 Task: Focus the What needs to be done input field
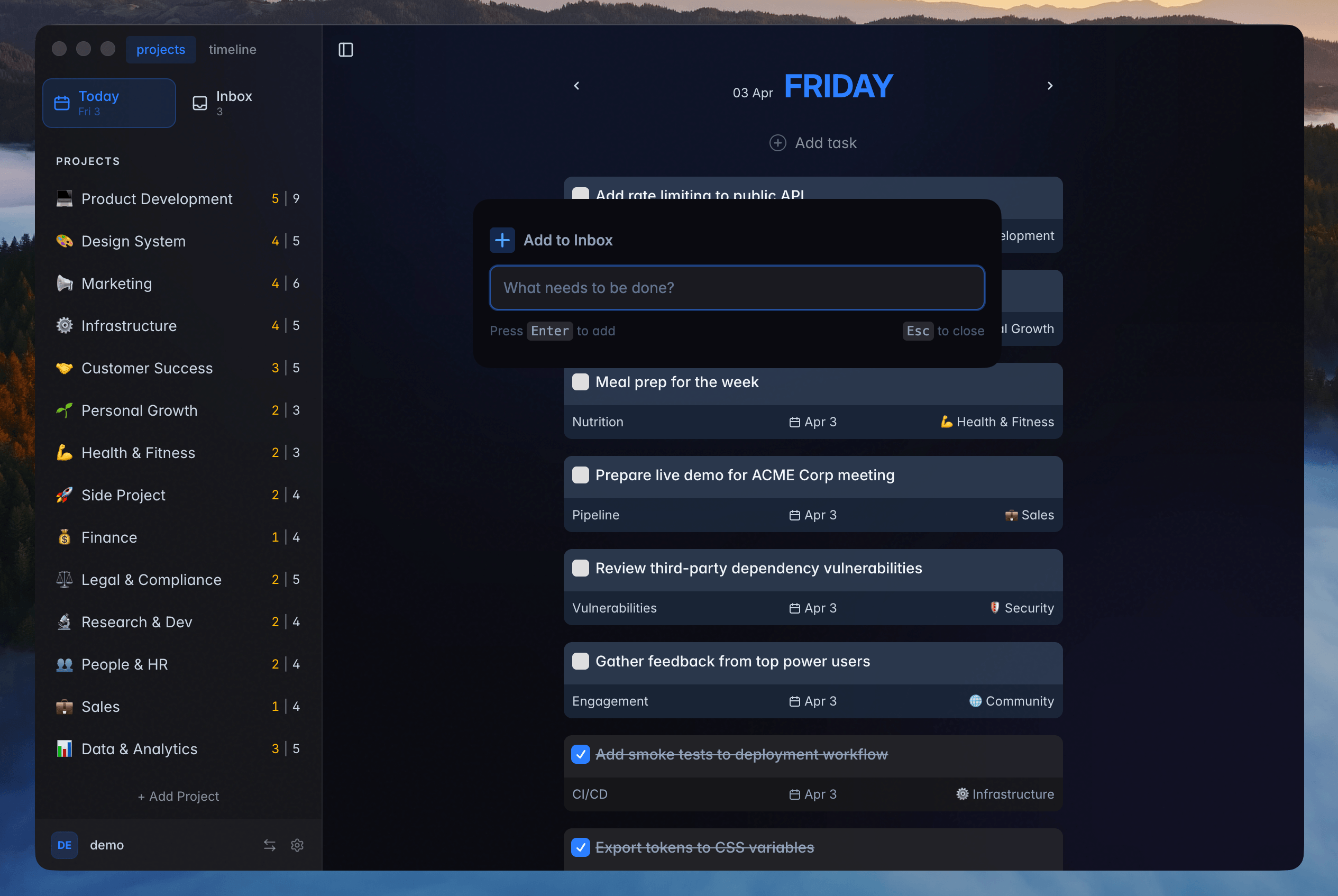pos(736,287)
